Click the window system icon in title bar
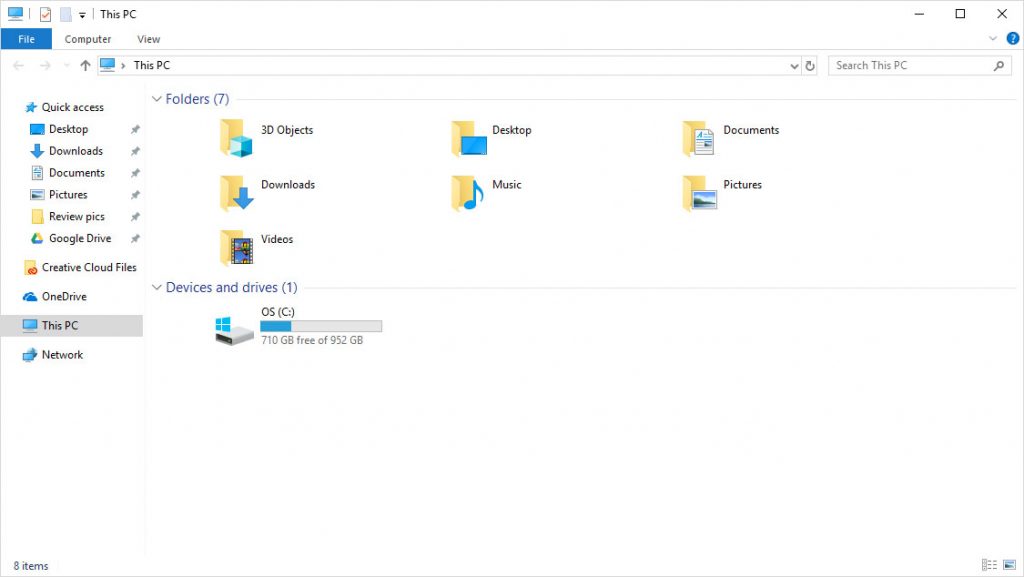This screenshot has width=1024, height=577. click(15, 14)
